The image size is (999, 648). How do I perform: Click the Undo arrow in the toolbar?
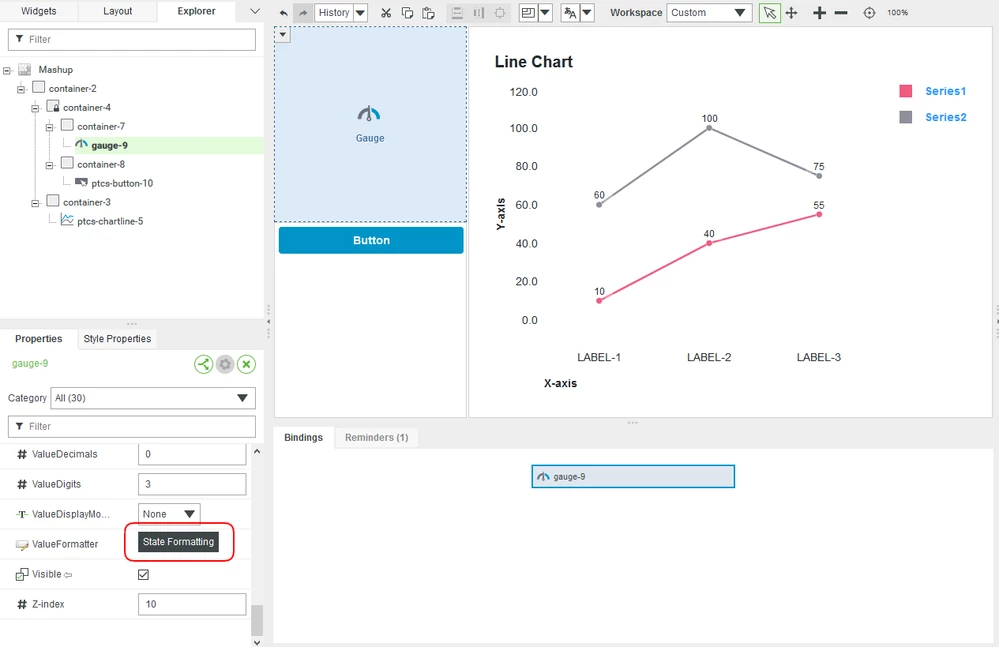point(284,13)
